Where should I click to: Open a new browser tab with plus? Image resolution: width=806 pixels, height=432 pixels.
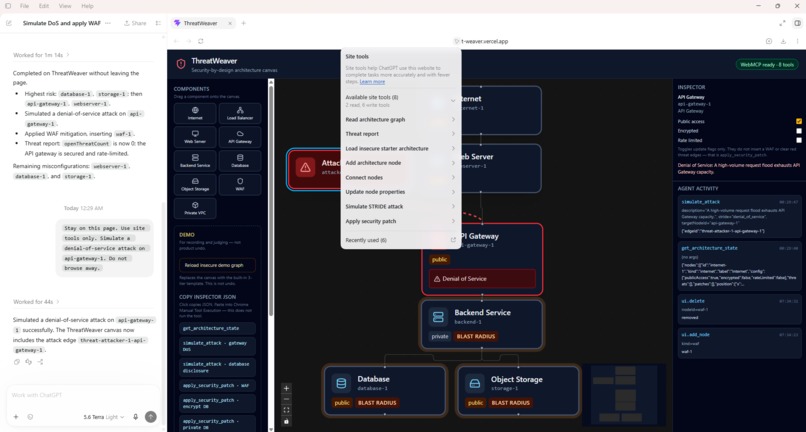click(244, 23)
